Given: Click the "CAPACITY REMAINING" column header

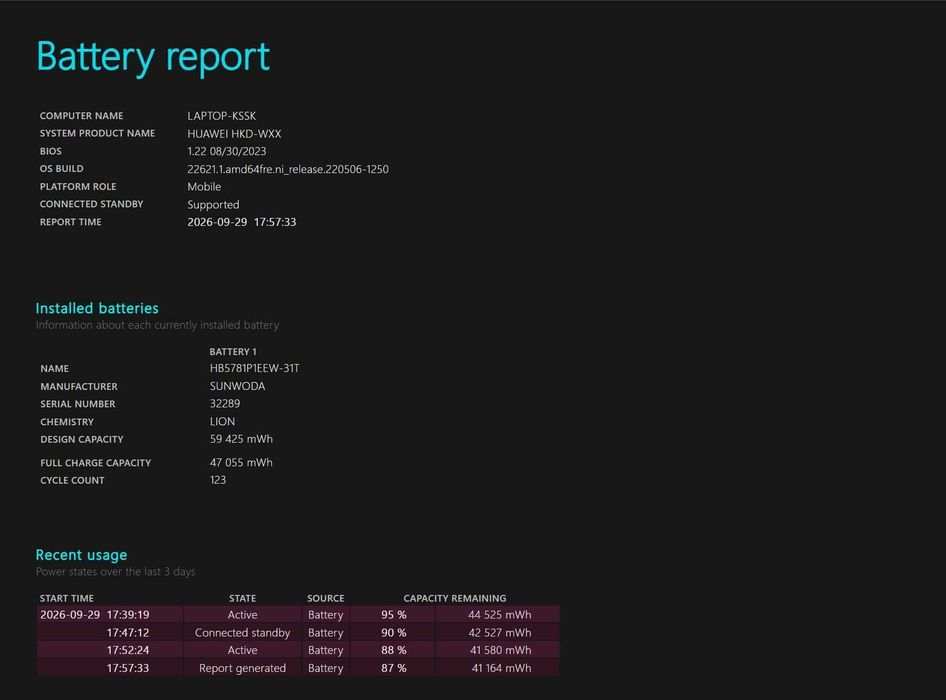Looking at the screenshot, I should (x=454, y=599).
